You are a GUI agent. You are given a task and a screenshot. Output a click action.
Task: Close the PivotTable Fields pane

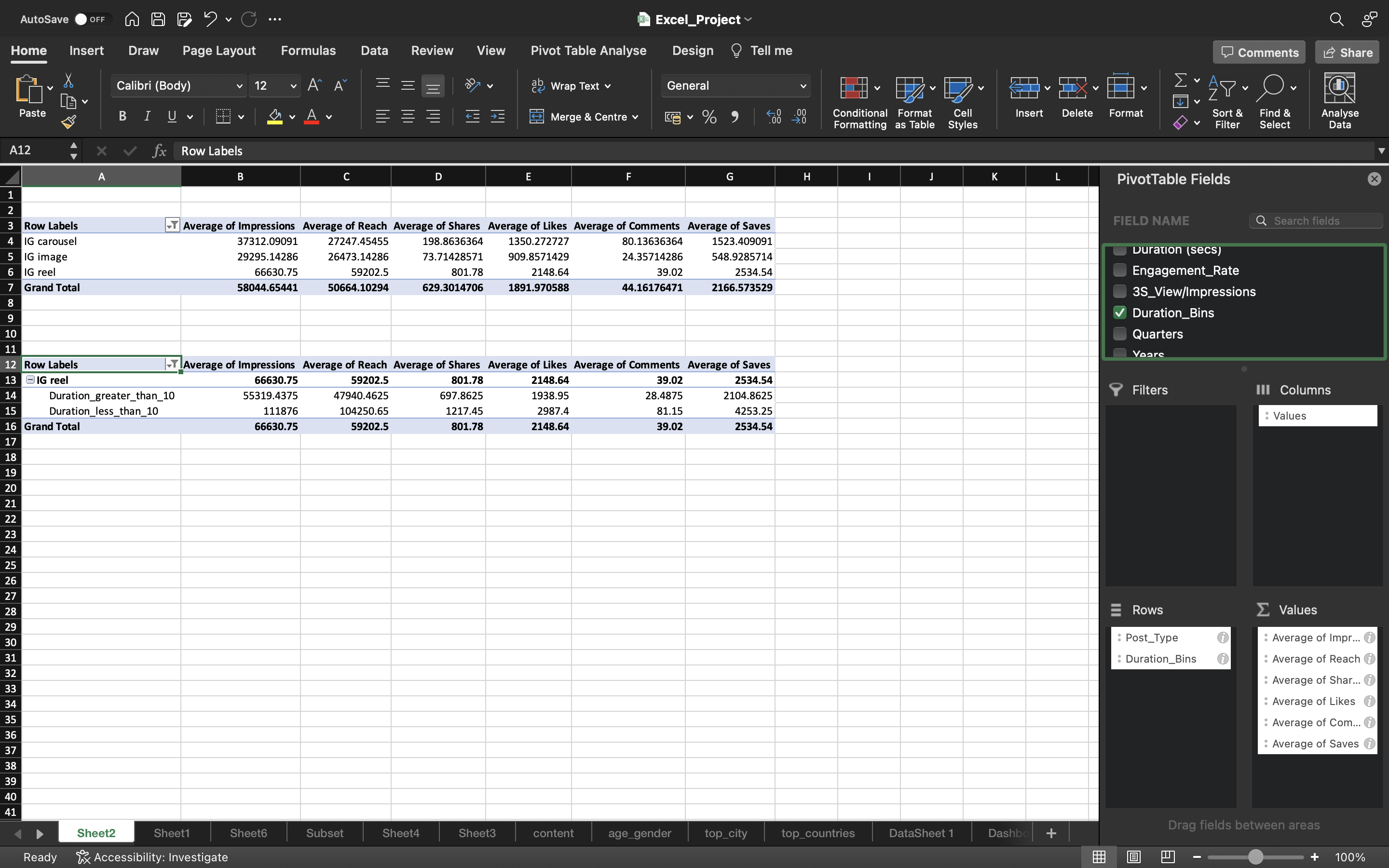[x=1374, y=179]
